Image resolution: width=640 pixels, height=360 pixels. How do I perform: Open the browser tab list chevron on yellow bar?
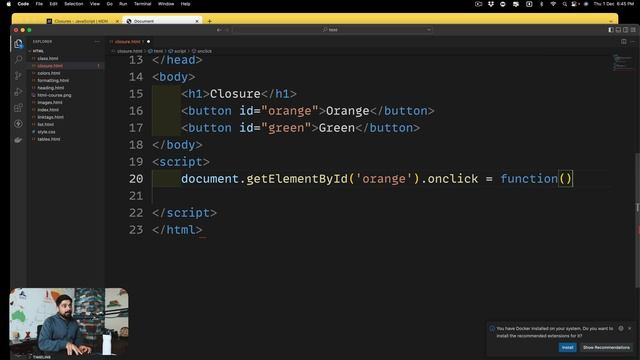click(611, 21)
